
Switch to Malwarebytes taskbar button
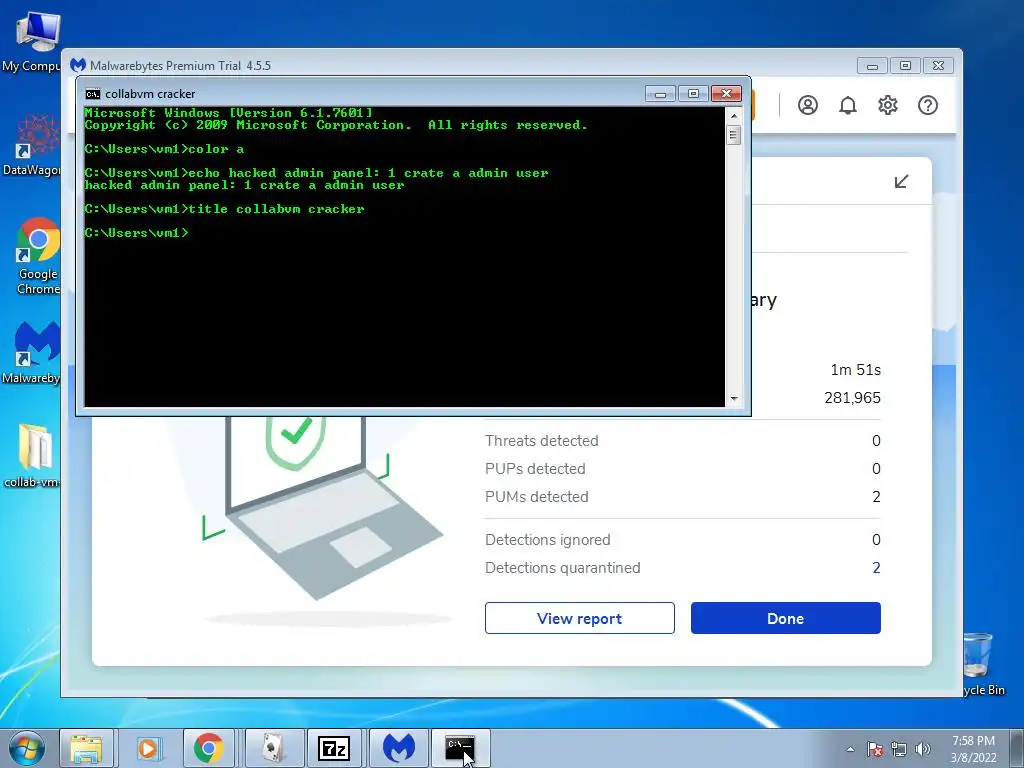pyautogui.click(x=399, y=748)
